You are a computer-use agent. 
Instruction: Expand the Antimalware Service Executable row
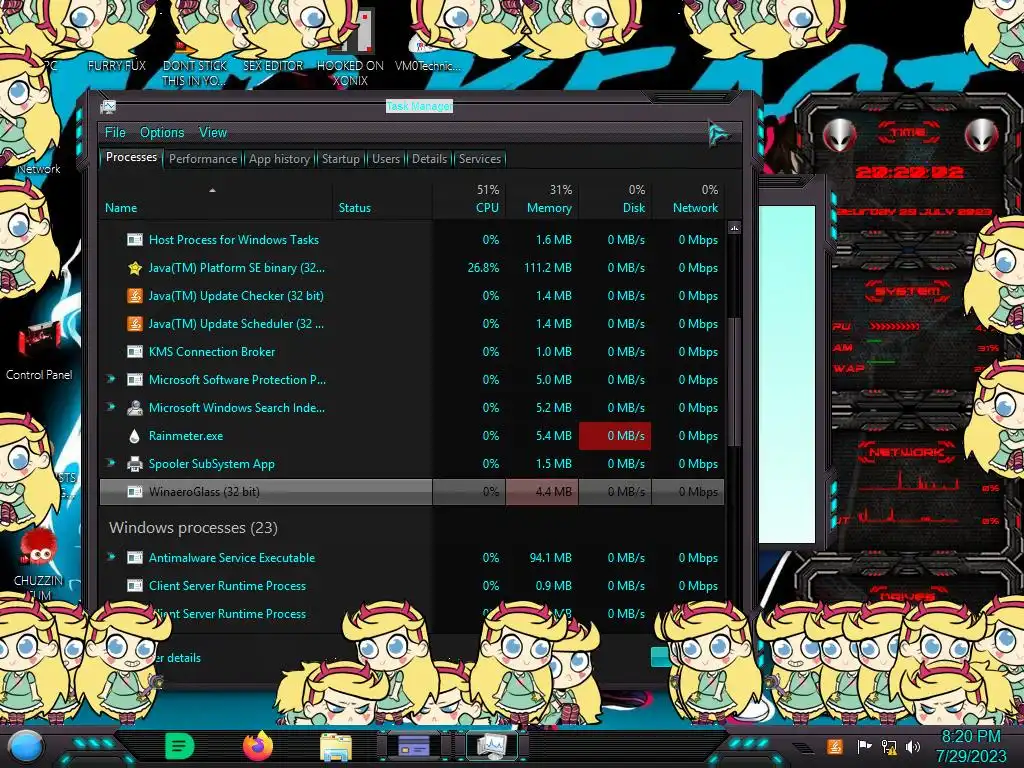click(x=111, y=557)
